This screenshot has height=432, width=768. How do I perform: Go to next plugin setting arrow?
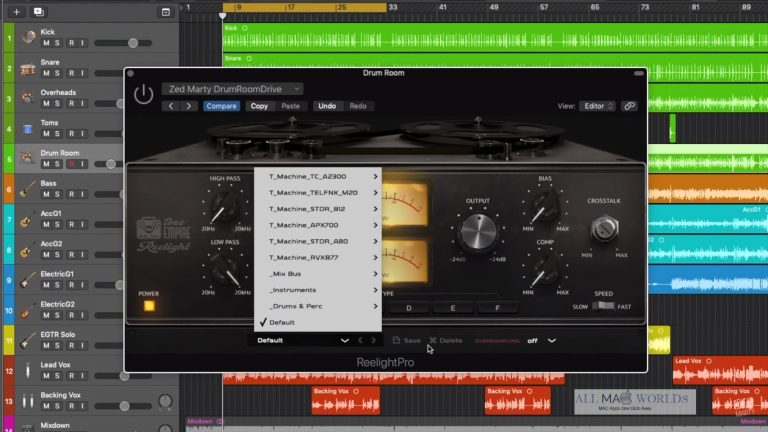click(x=189, y=106)
